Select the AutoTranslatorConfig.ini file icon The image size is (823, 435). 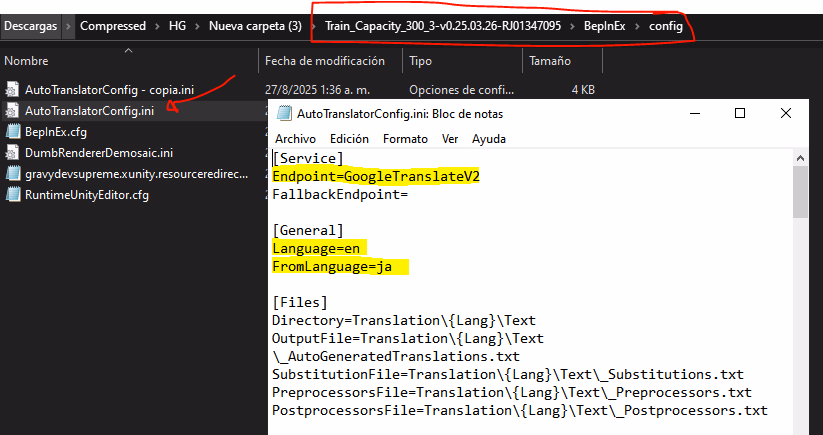click(14, 110)
